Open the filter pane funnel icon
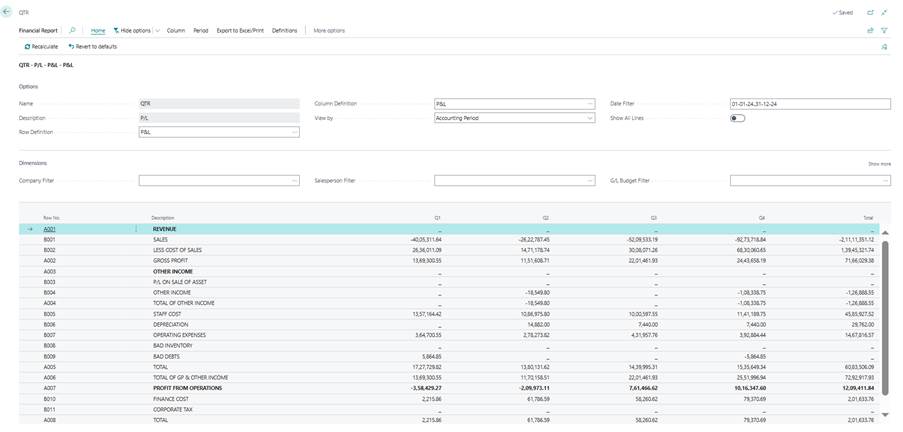 (x=885, y=31)
